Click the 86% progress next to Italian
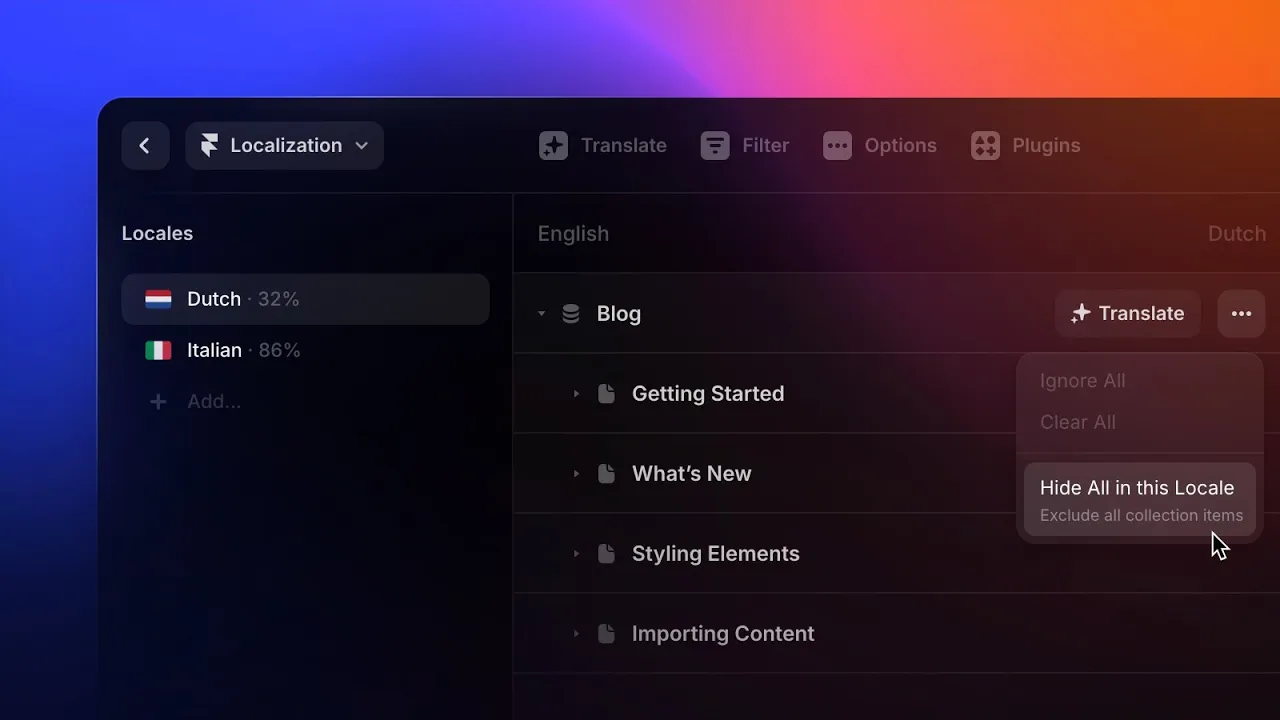Viewport: 1280px width, 720px height. point(280,350)
